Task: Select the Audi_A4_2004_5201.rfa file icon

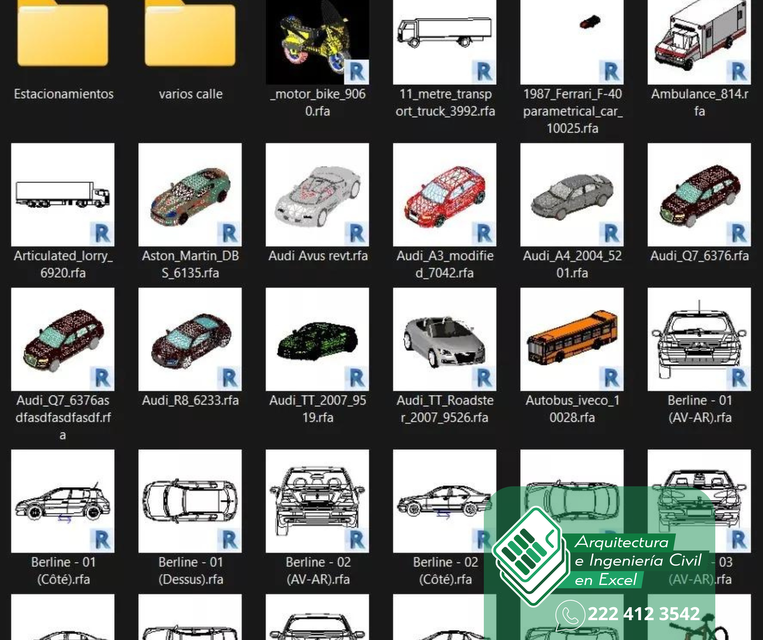Action: (572, 195)
